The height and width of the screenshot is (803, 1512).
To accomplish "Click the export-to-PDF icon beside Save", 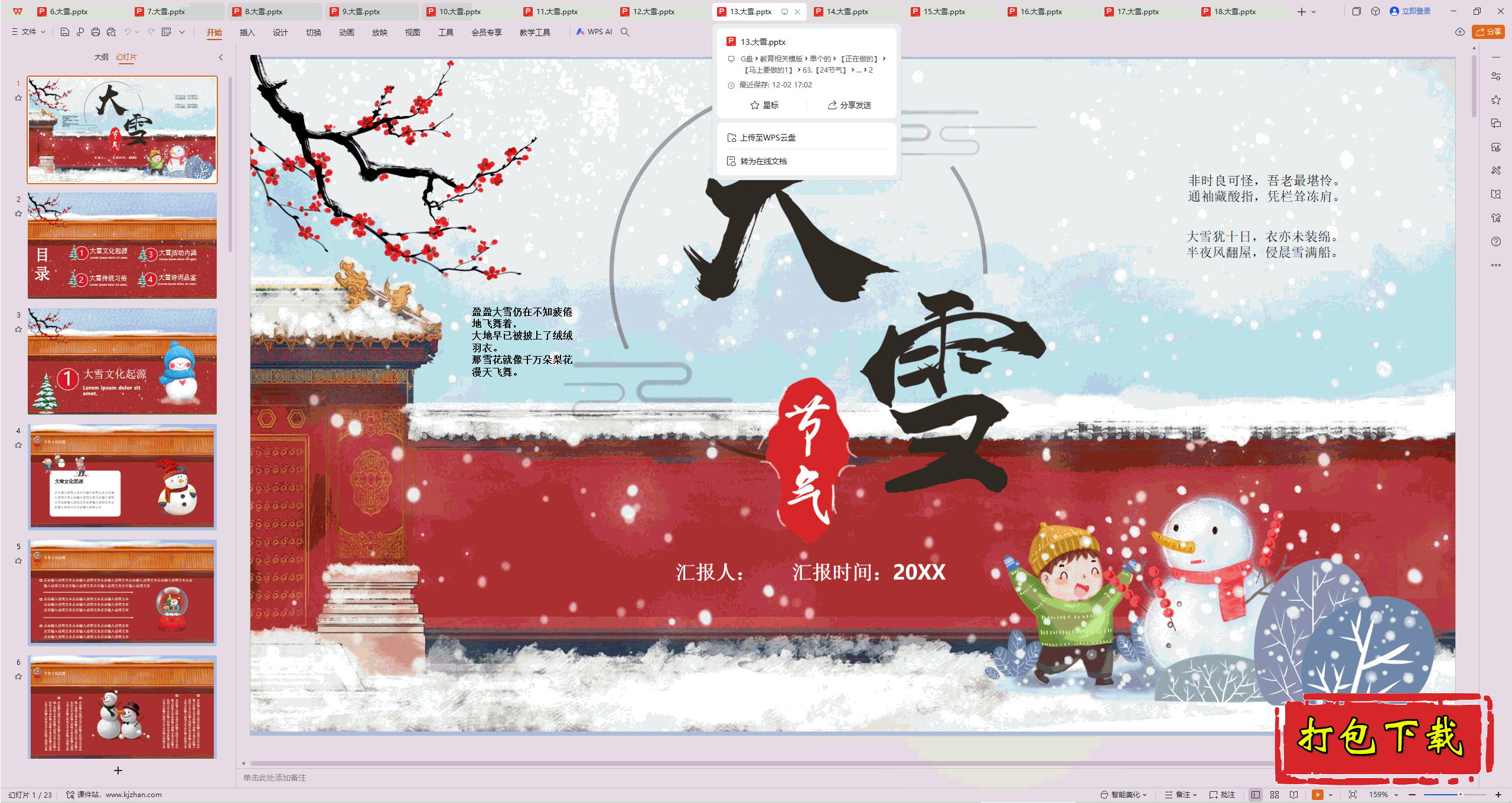I will [80, 32].
